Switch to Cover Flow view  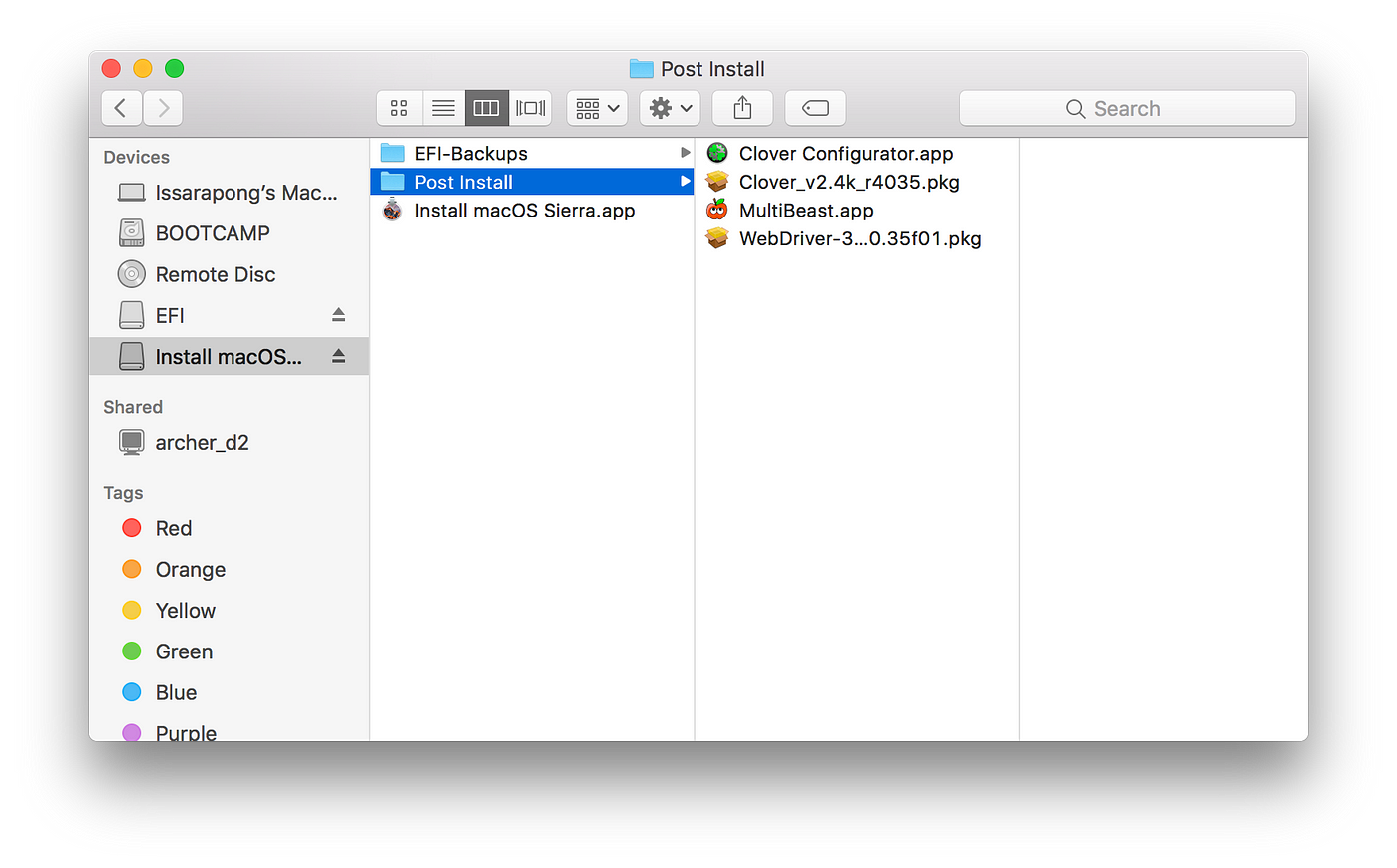pyautogui.click(x=530, y=108)
